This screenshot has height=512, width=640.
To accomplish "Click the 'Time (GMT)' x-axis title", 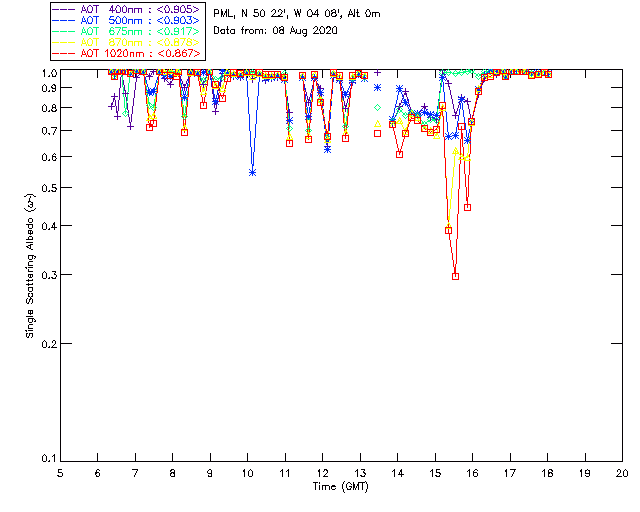I will (x=341, y=487).
